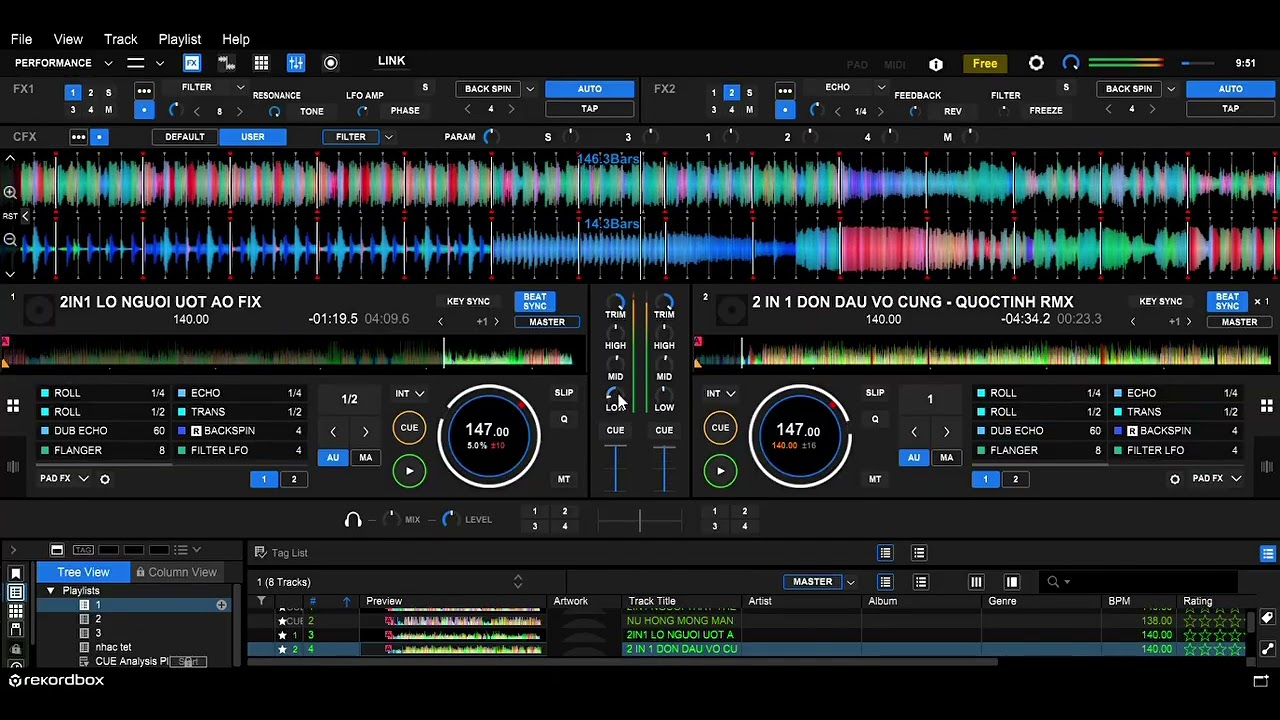Open the settings gear icon
Viewport: 1280px width, 720px height.
click(x=1036, y=63)
